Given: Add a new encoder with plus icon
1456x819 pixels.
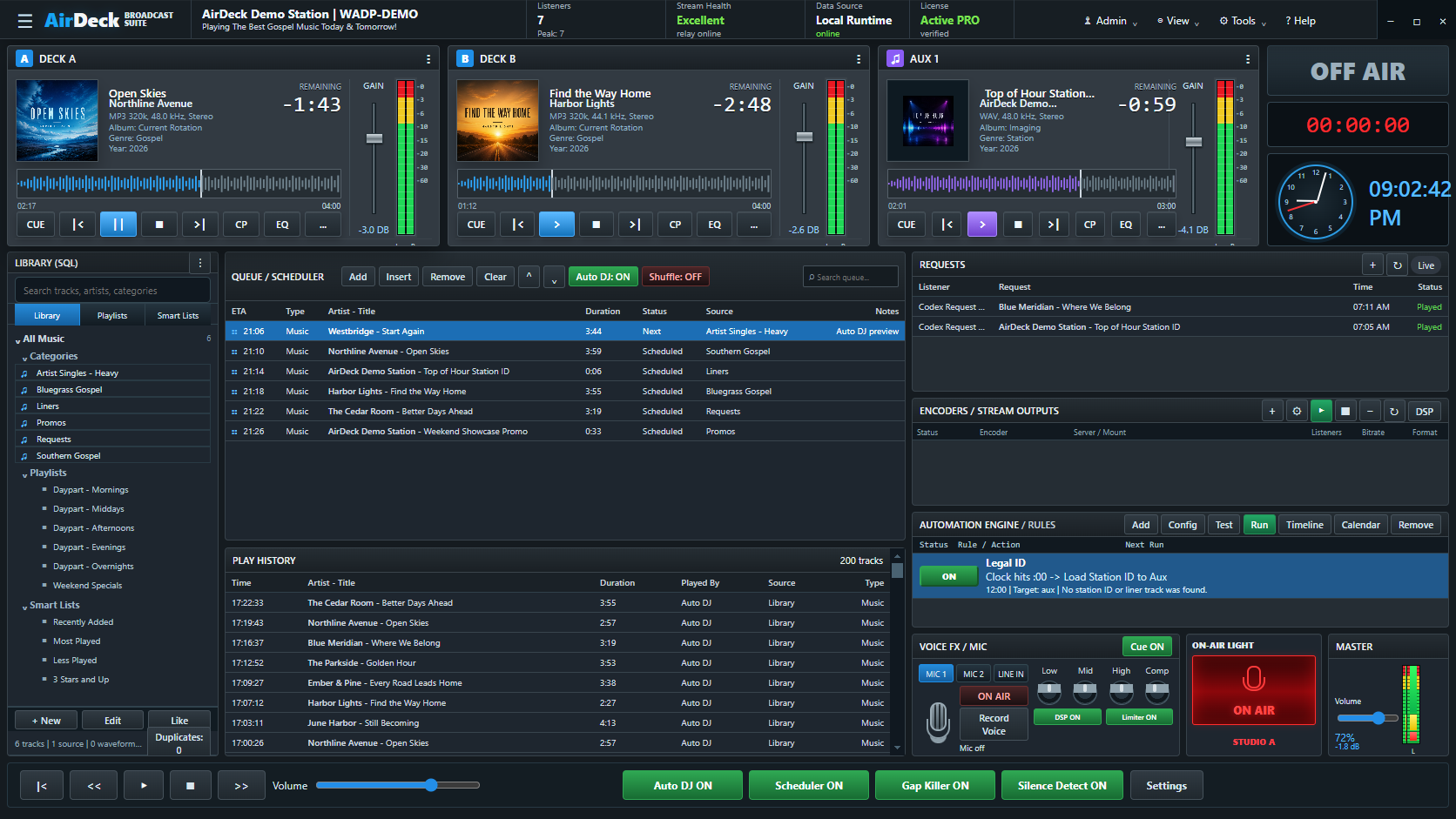Looking at the screenshot, I should click(1272, 412).
